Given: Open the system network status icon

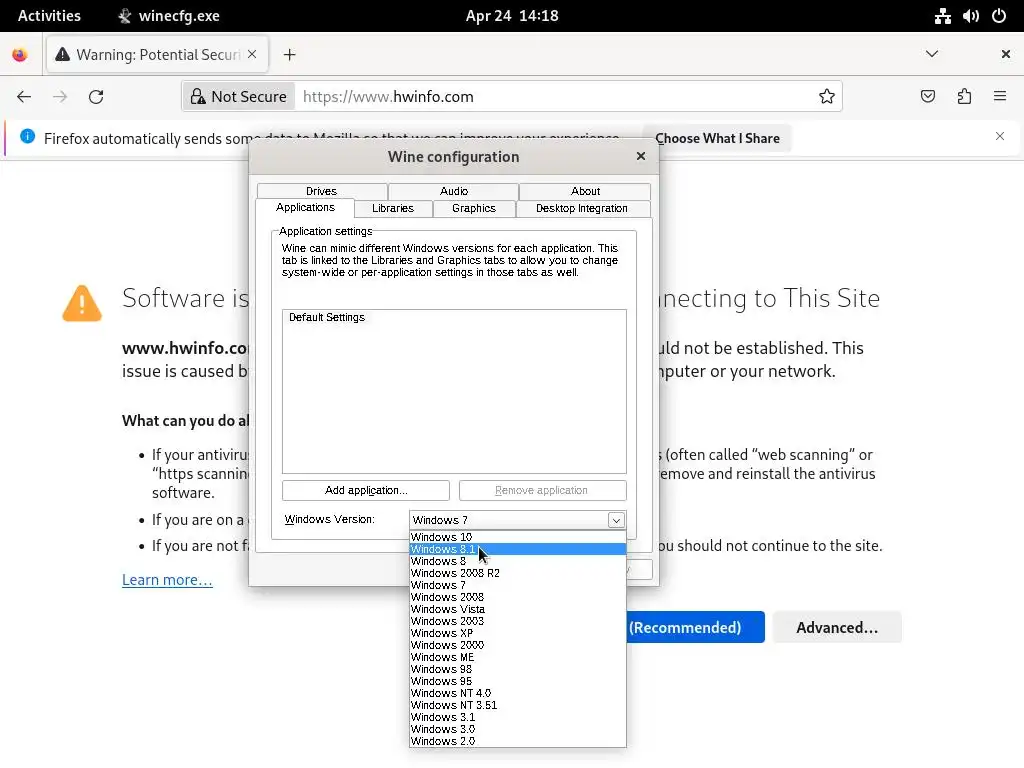Looking at the screenshot, I should point(942,16).
